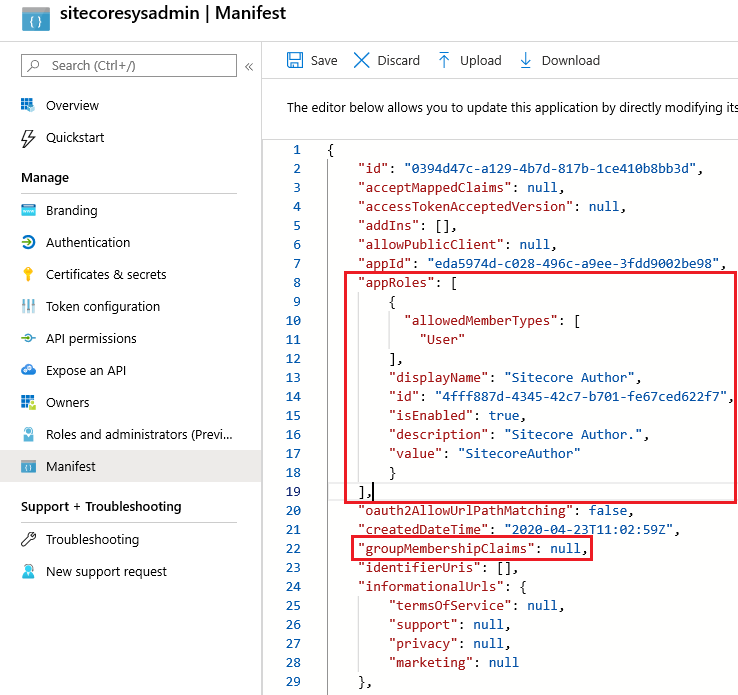Download the manifest file
Image resolution: width=738 pixels, height=695 pixels.
[560, 60]
